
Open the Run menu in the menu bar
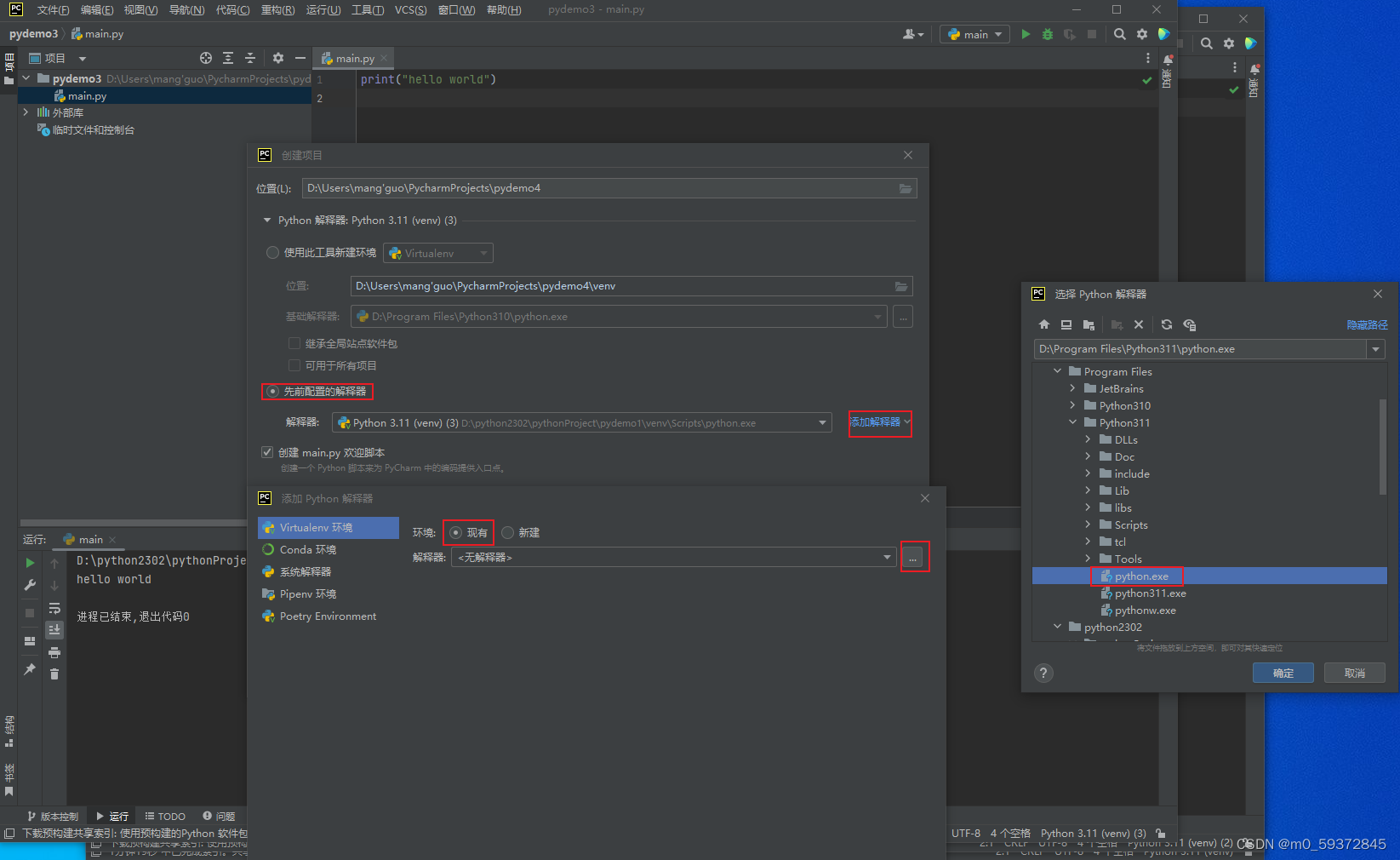(323, 10)
